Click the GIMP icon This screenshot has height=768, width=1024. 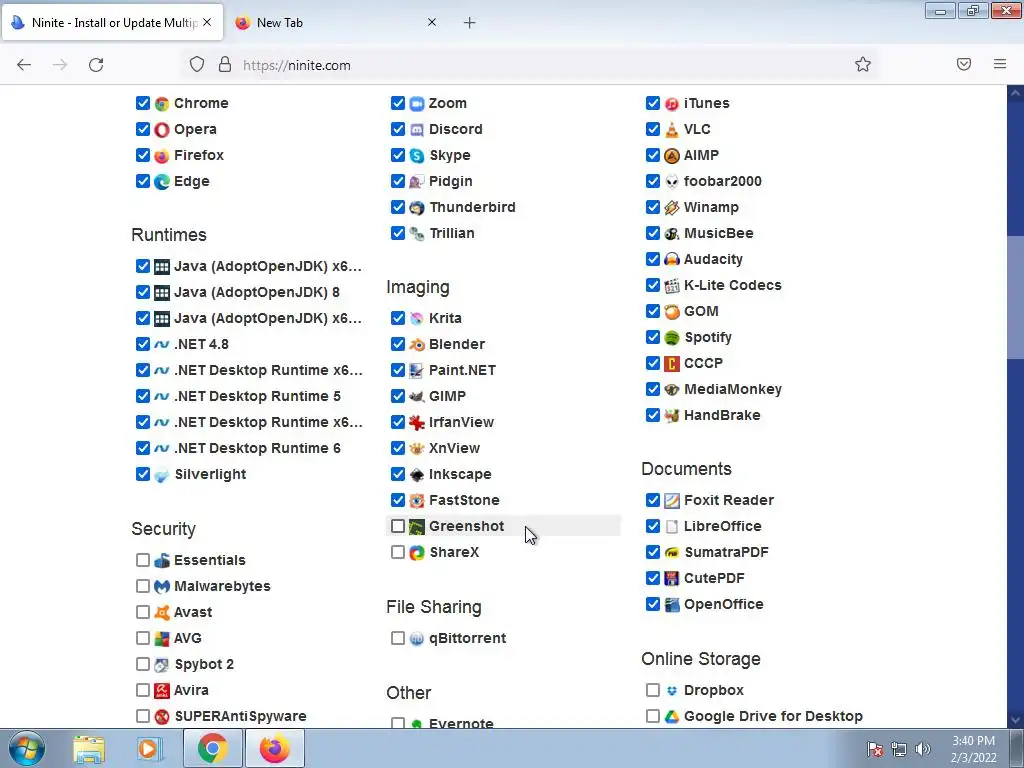(x=417, y=396)
